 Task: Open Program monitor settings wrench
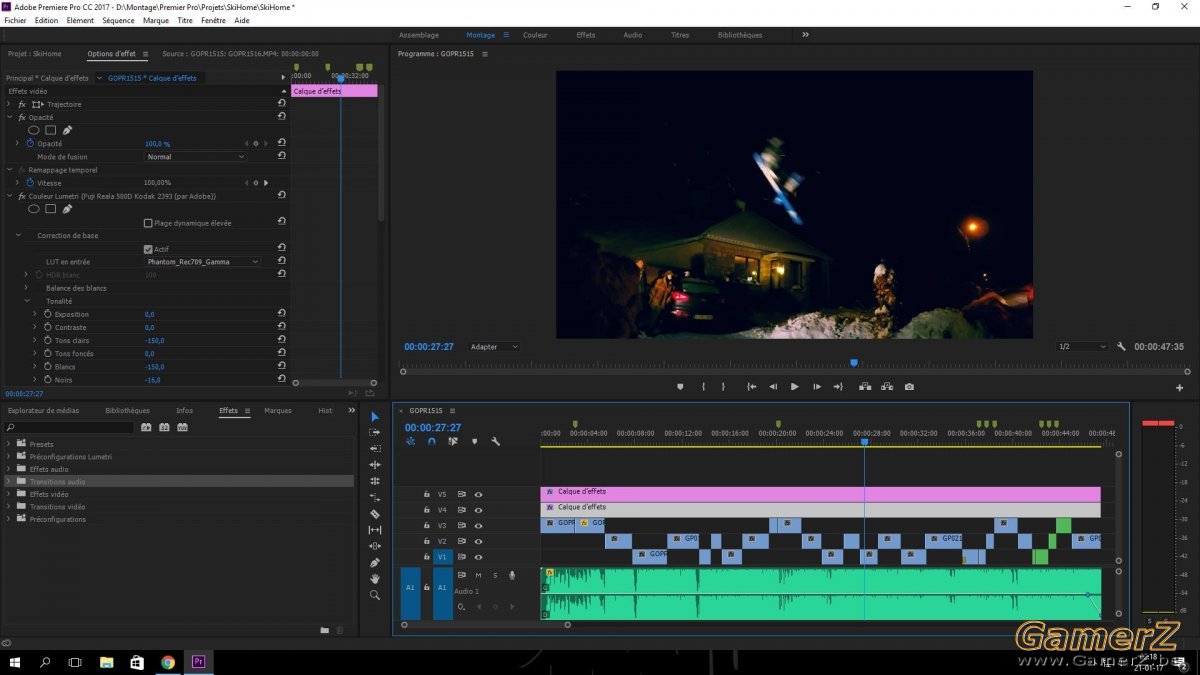1121,347
